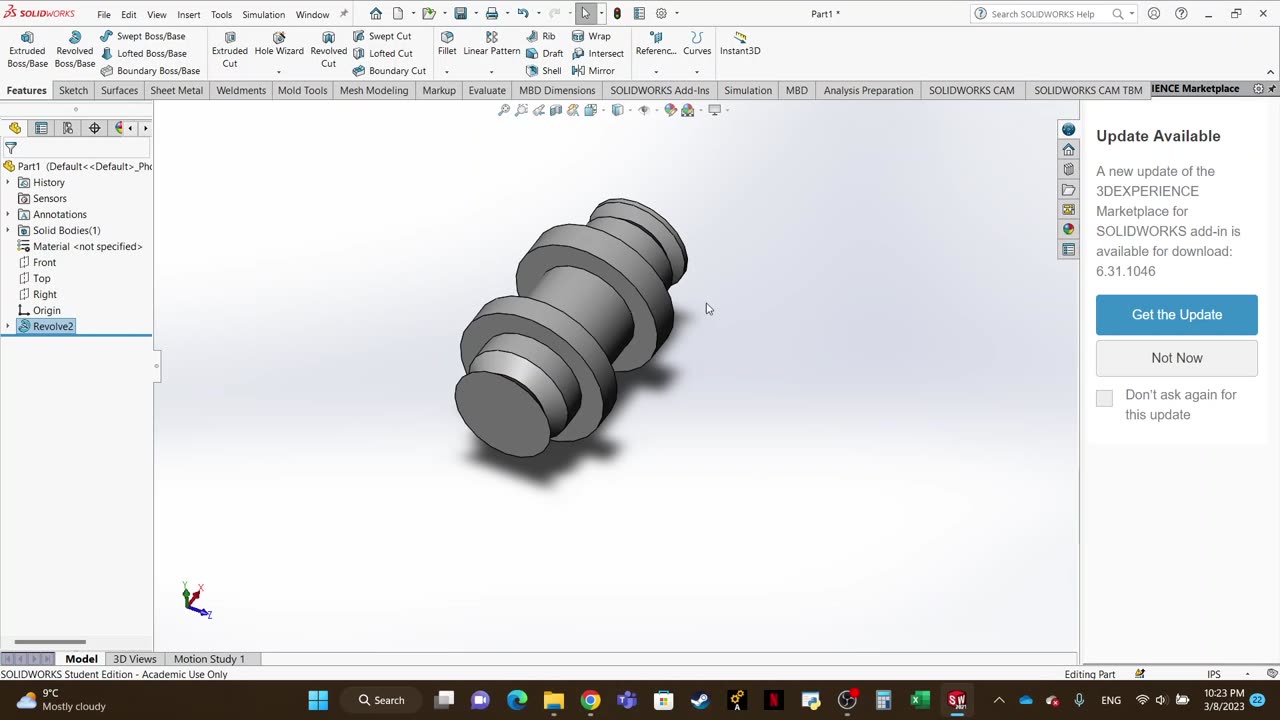Choose the Shell feature tool
The image size is (1280, 720).
(543, 71)
